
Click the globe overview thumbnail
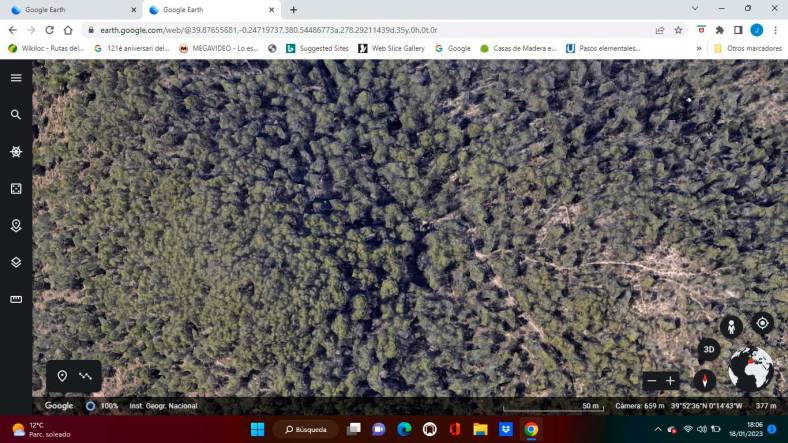pyautogui.click(x=751, y=369)
